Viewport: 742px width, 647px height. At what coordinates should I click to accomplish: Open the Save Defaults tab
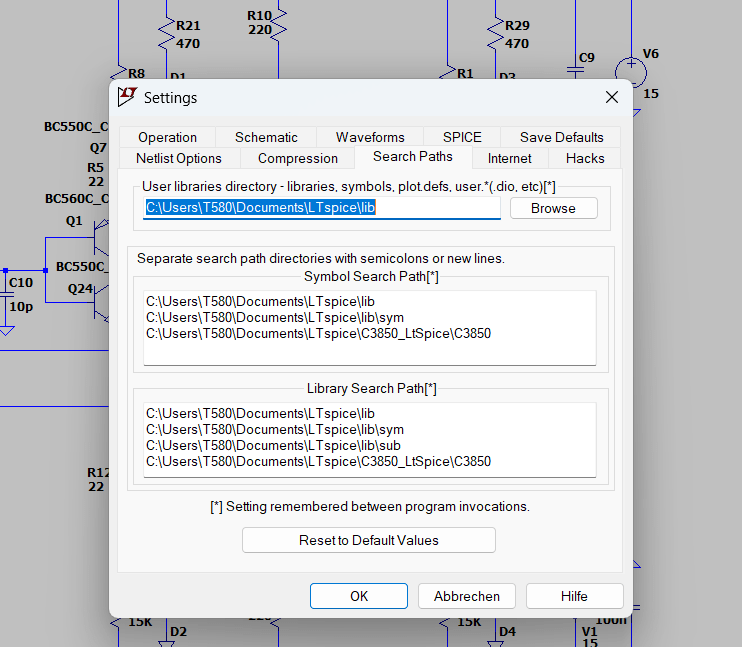(561, 137)
